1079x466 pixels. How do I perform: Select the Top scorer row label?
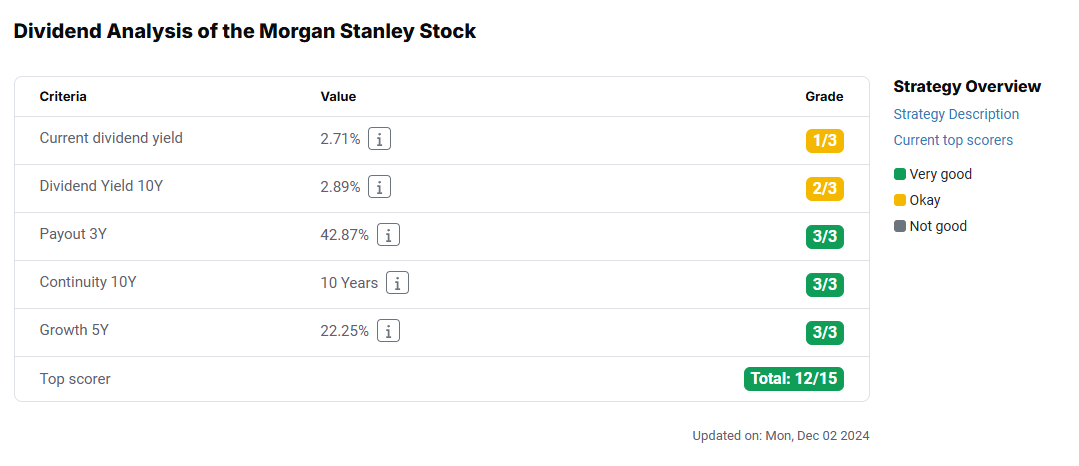(x=75, y=379)
